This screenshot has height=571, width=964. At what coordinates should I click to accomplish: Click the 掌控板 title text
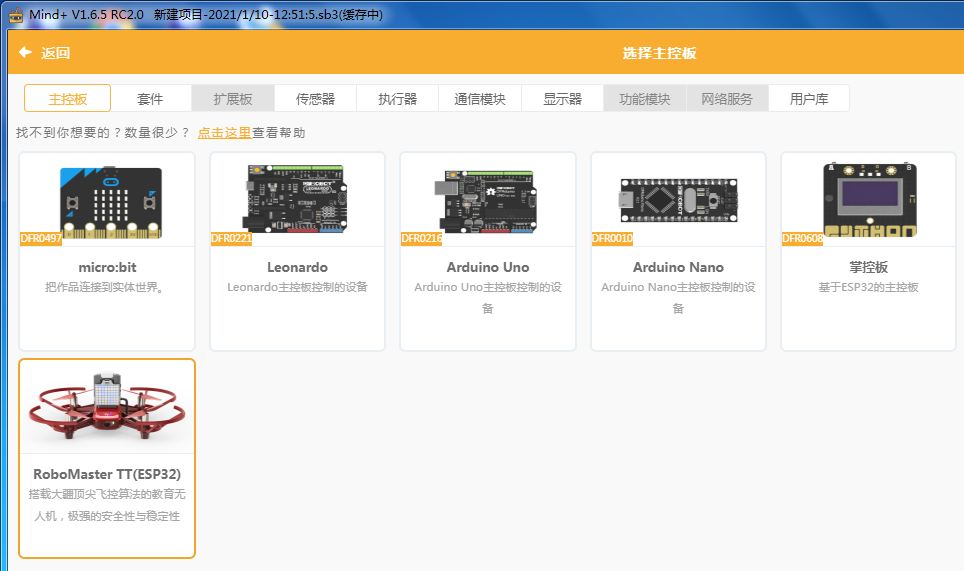point(869,267)
